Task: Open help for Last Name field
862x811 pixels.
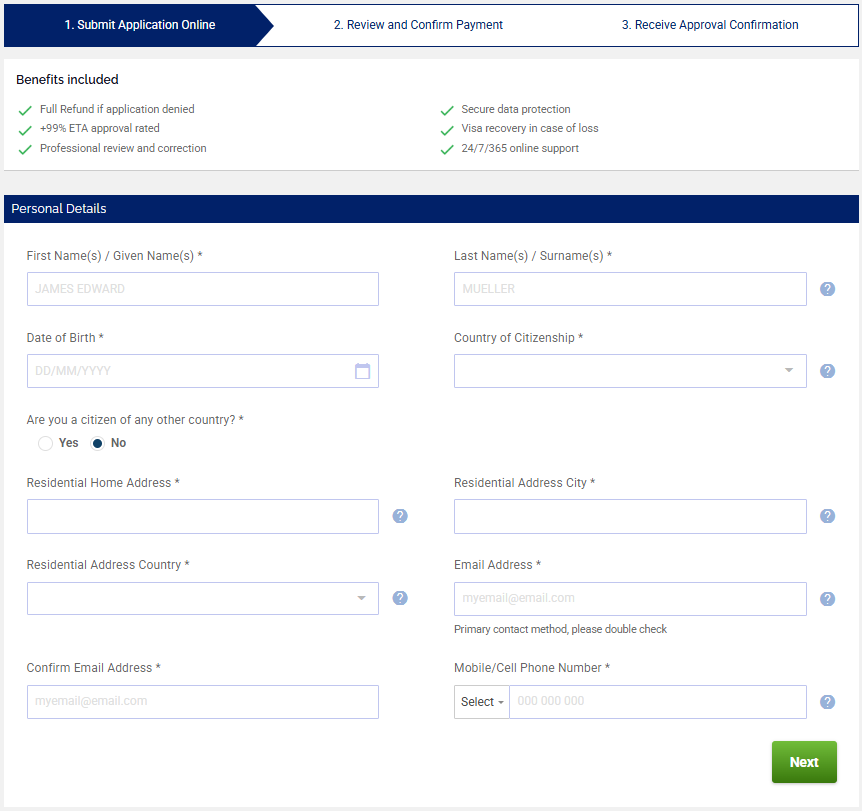Action: 827,289
